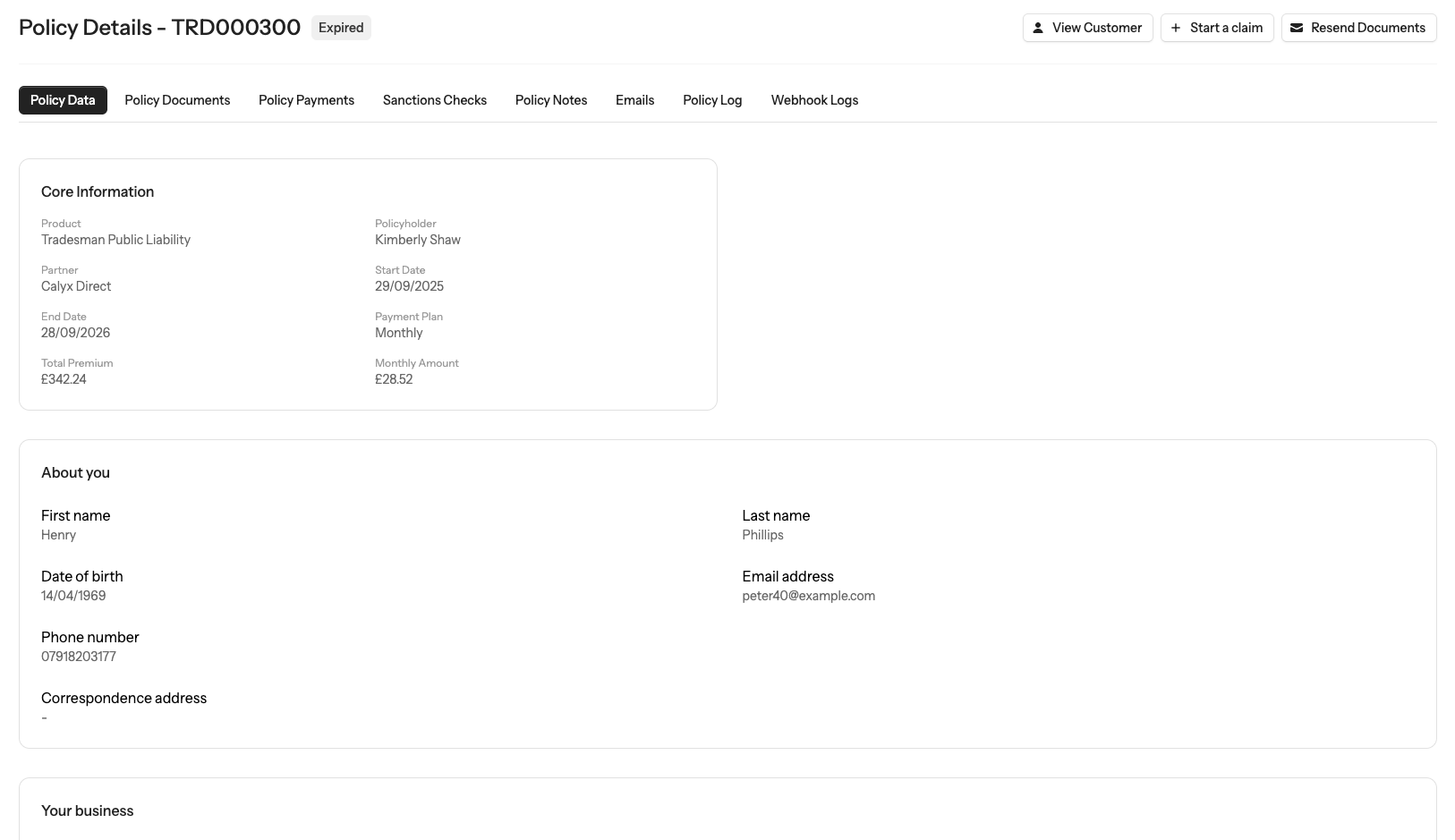
Task: Click the monthly amount £28.52
Action: click(394, 379)
